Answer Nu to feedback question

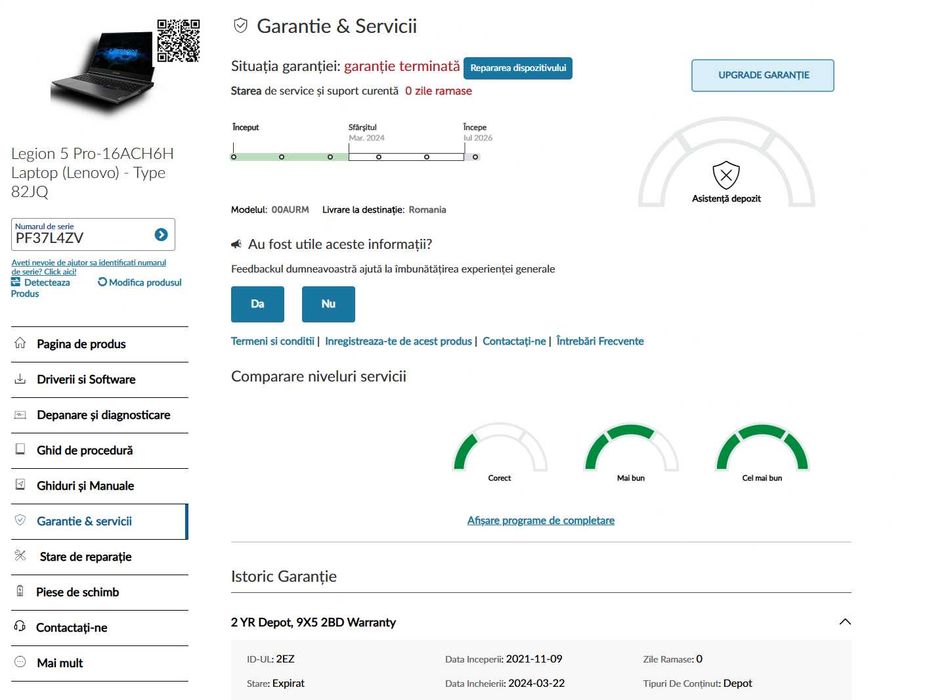[328, 304]
